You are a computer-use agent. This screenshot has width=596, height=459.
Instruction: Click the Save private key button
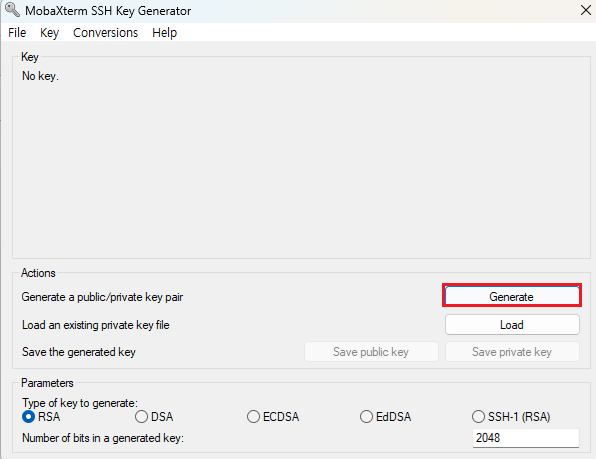tap(512, 352)
